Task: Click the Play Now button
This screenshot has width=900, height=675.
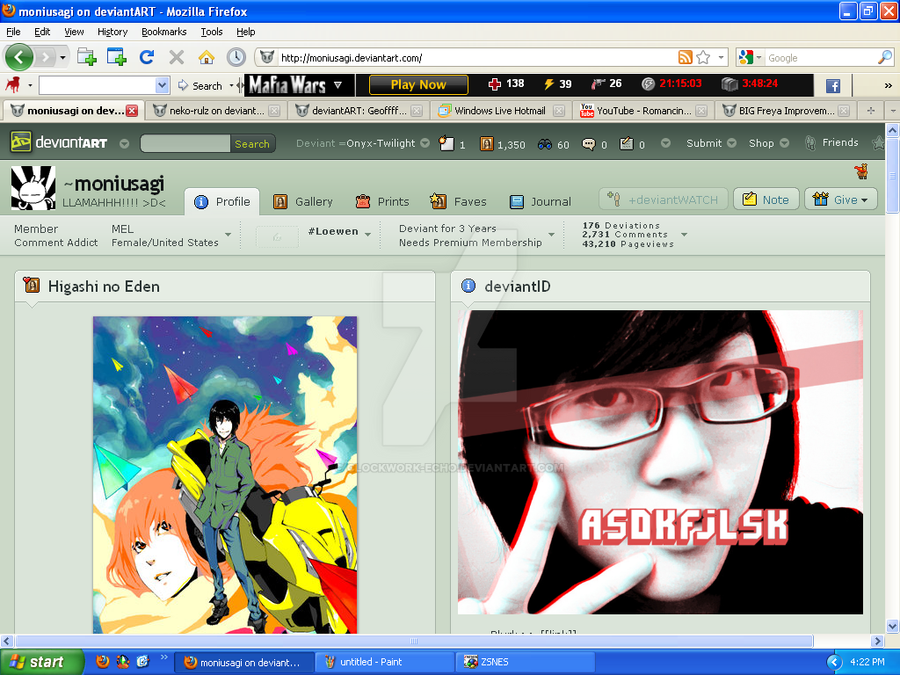Action: [x=418, y=85]
